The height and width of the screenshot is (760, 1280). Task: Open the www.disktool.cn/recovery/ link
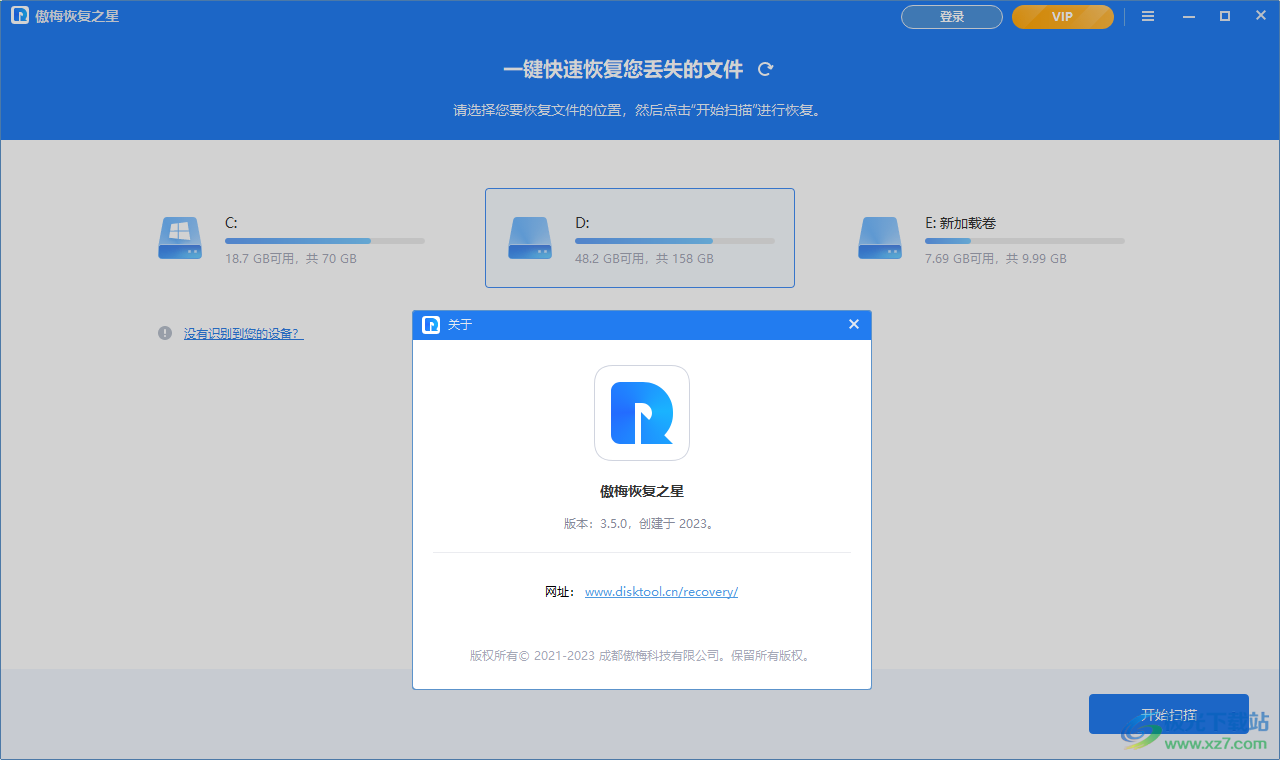[x=661, y=592]
